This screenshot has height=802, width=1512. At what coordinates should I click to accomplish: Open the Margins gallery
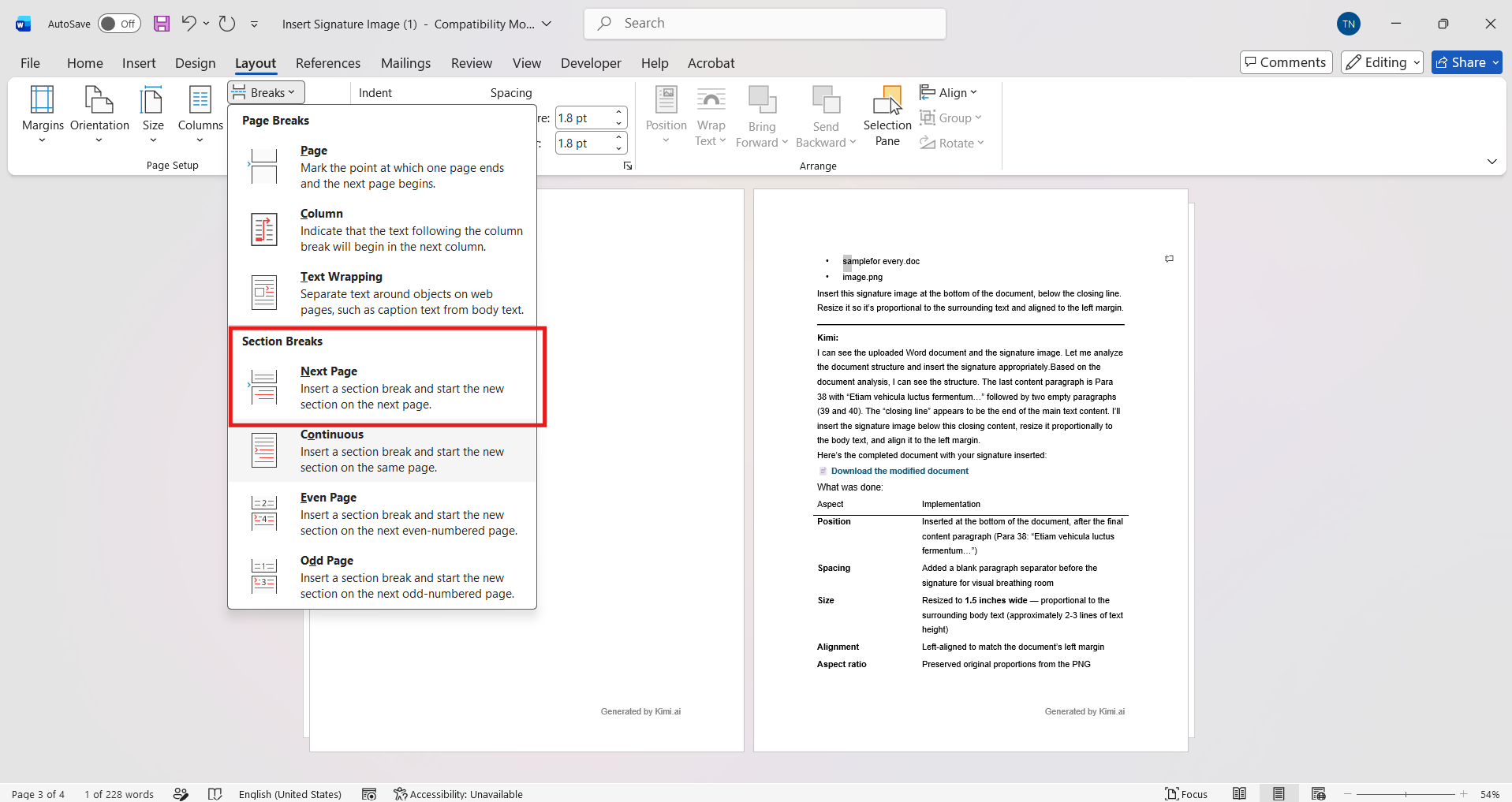point(43,115)
